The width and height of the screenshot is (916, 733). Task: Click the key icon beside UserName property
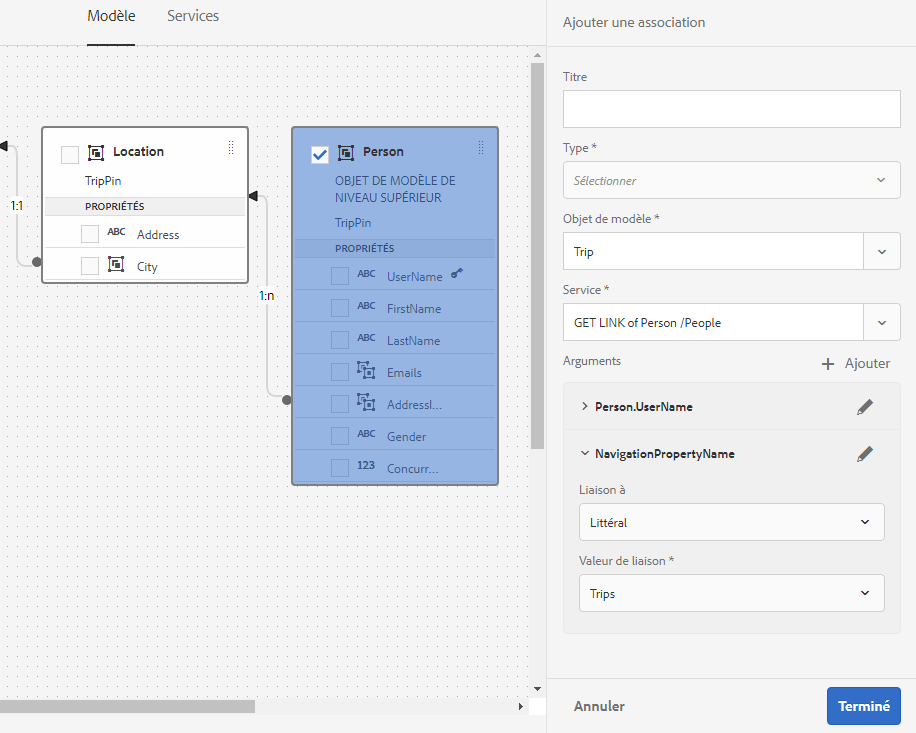[x=457, y=273]
